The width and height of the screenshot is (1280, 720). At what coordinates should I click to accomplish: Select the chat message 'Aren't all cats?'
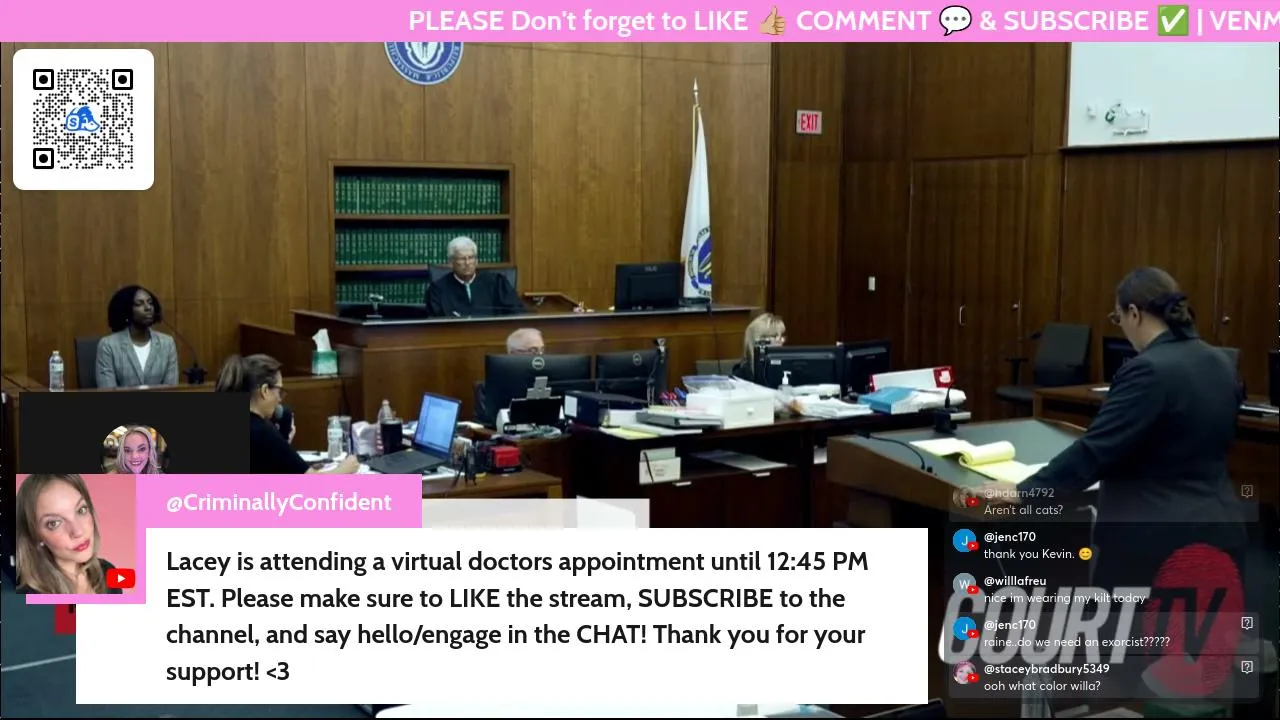(x=1023, y=510)
